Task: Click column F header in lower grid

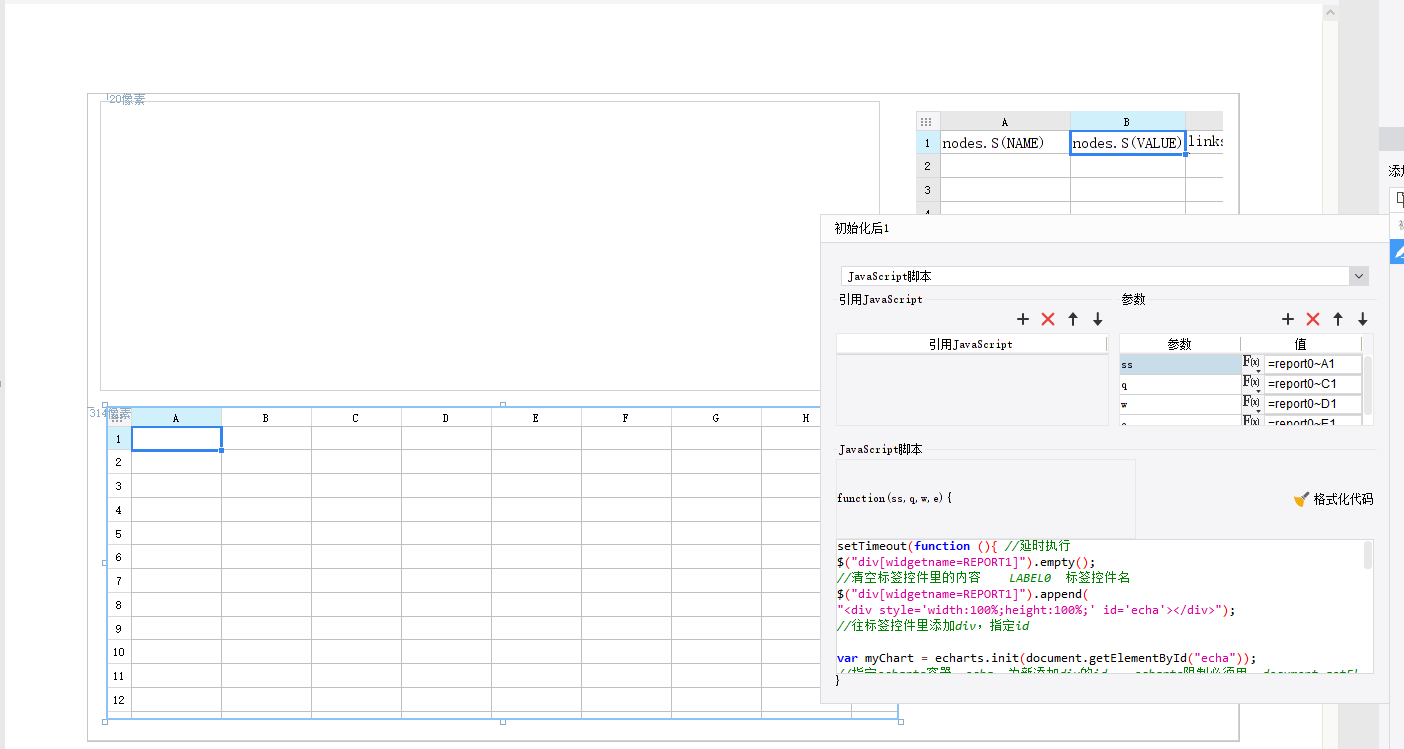Action: pos(626,418)
